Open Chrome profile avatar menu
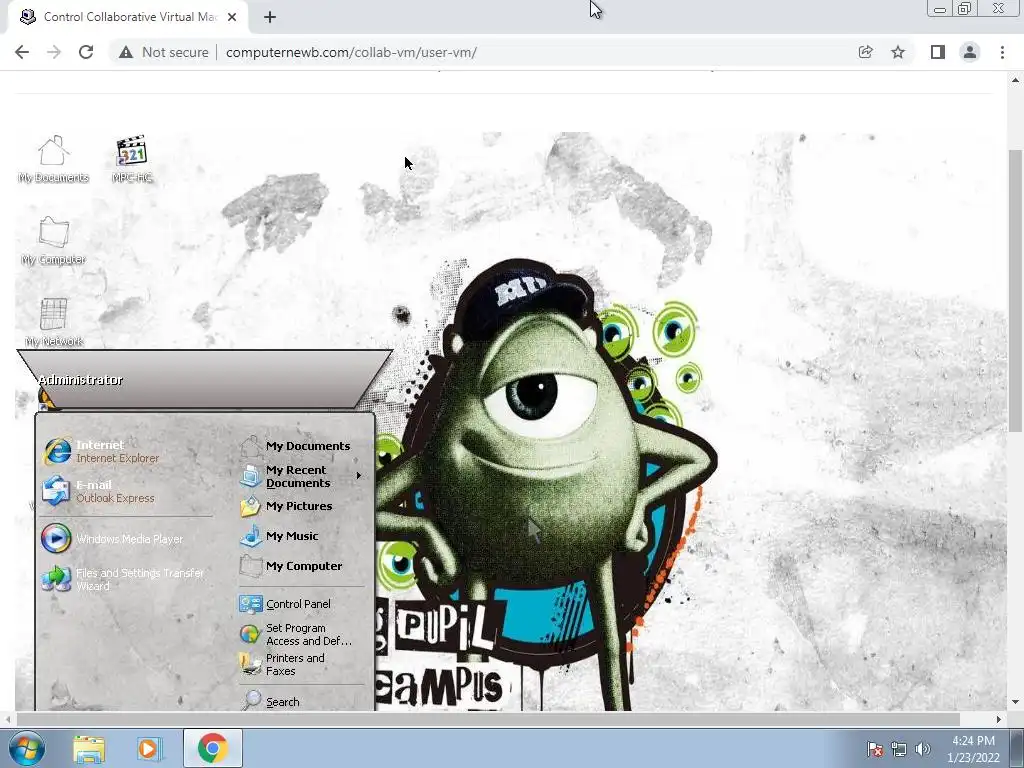1024x768 pixels. (970, 52)
